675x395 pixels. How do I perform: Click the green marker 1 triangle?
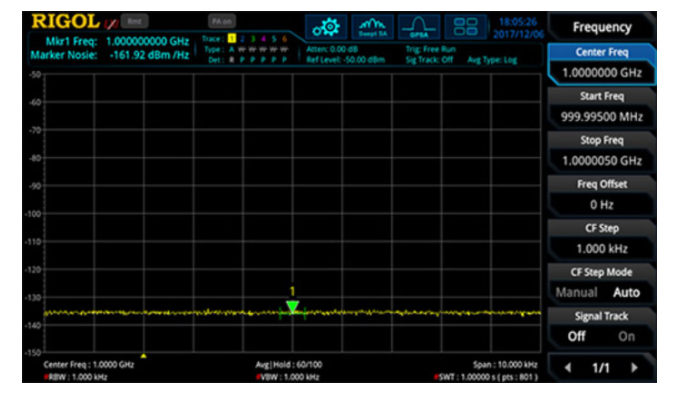click(292, 307)
